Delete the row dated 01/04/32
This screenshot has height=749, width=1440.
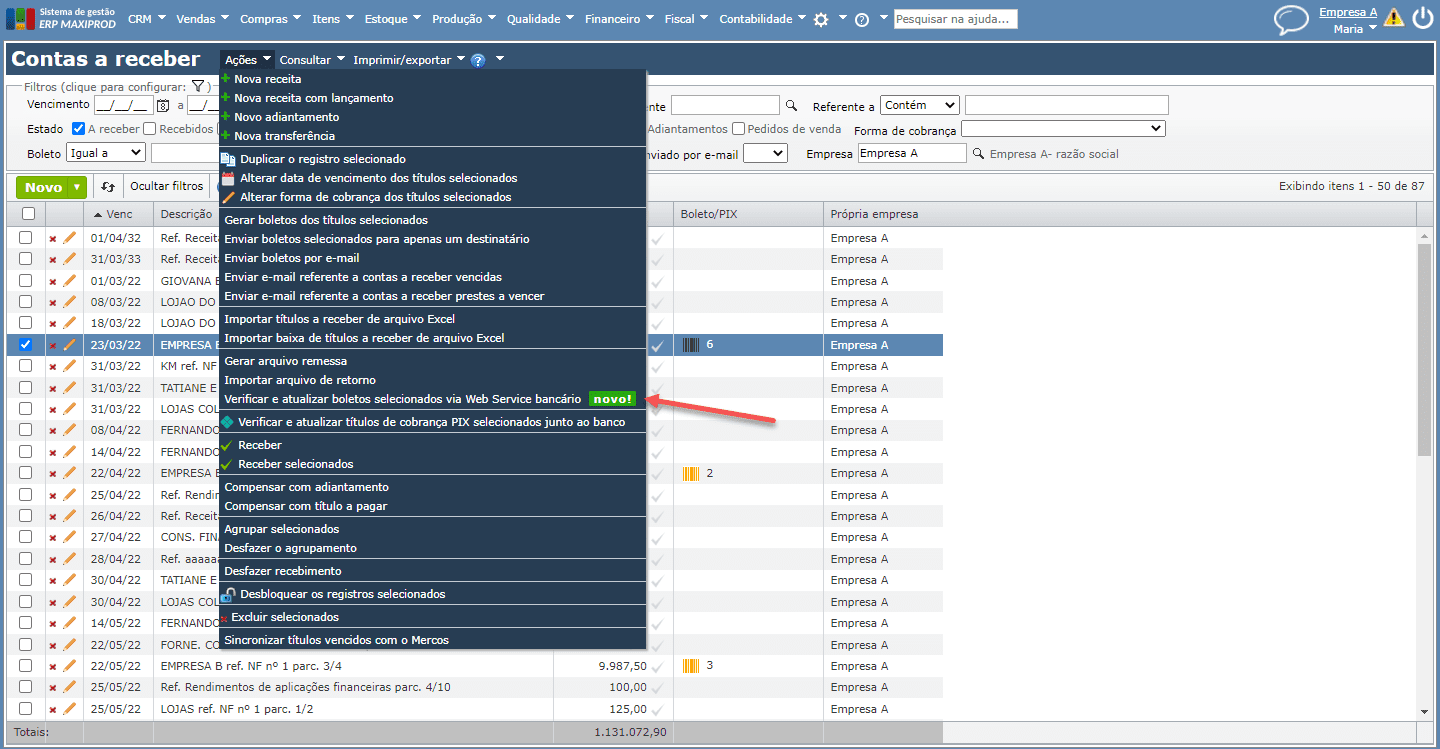pyautogui.click(x=53, y=238)
